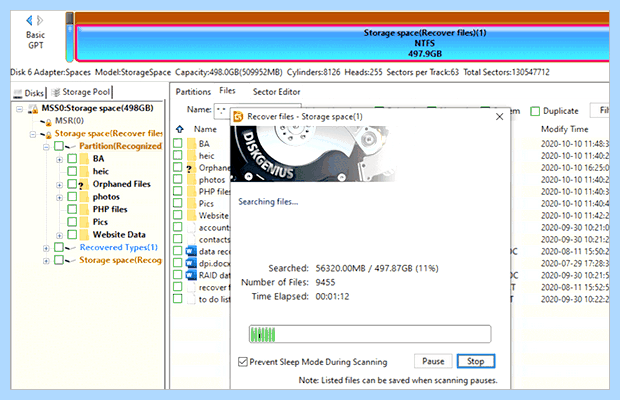Click the MSS0 storage space disk icon
The height and width of the screenshot is (400, 620).
(33, 108)
